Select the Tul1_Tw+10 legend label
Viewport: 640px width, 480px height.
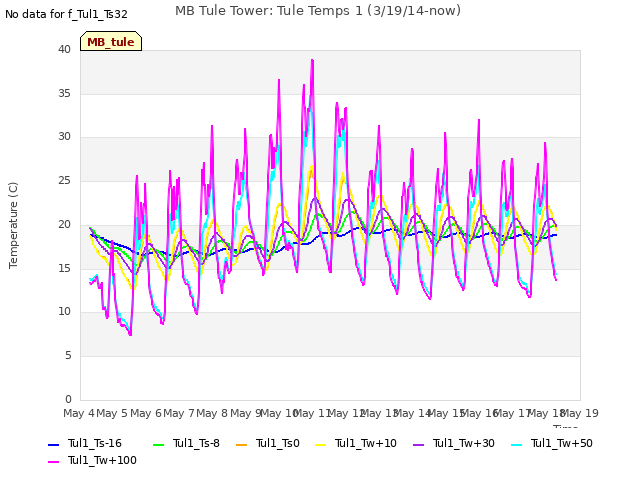[x=366, y=443]
